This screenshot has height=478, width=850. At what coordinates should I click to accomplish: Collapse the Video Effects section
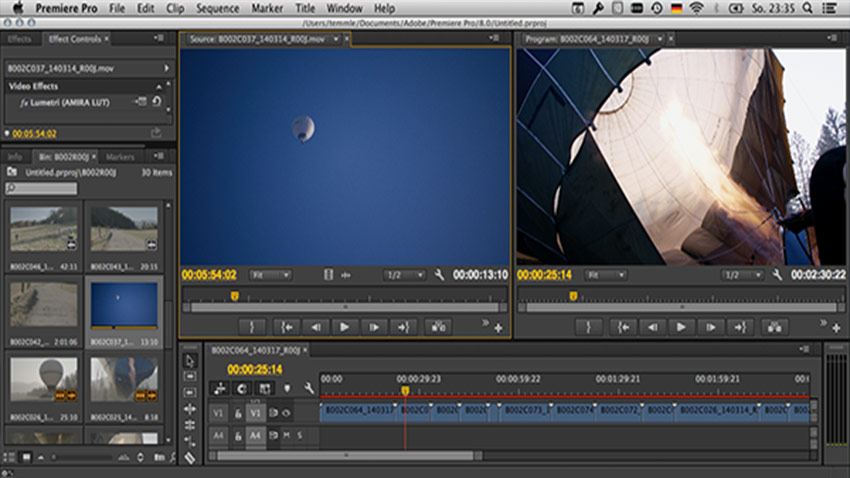coord(159,86)
